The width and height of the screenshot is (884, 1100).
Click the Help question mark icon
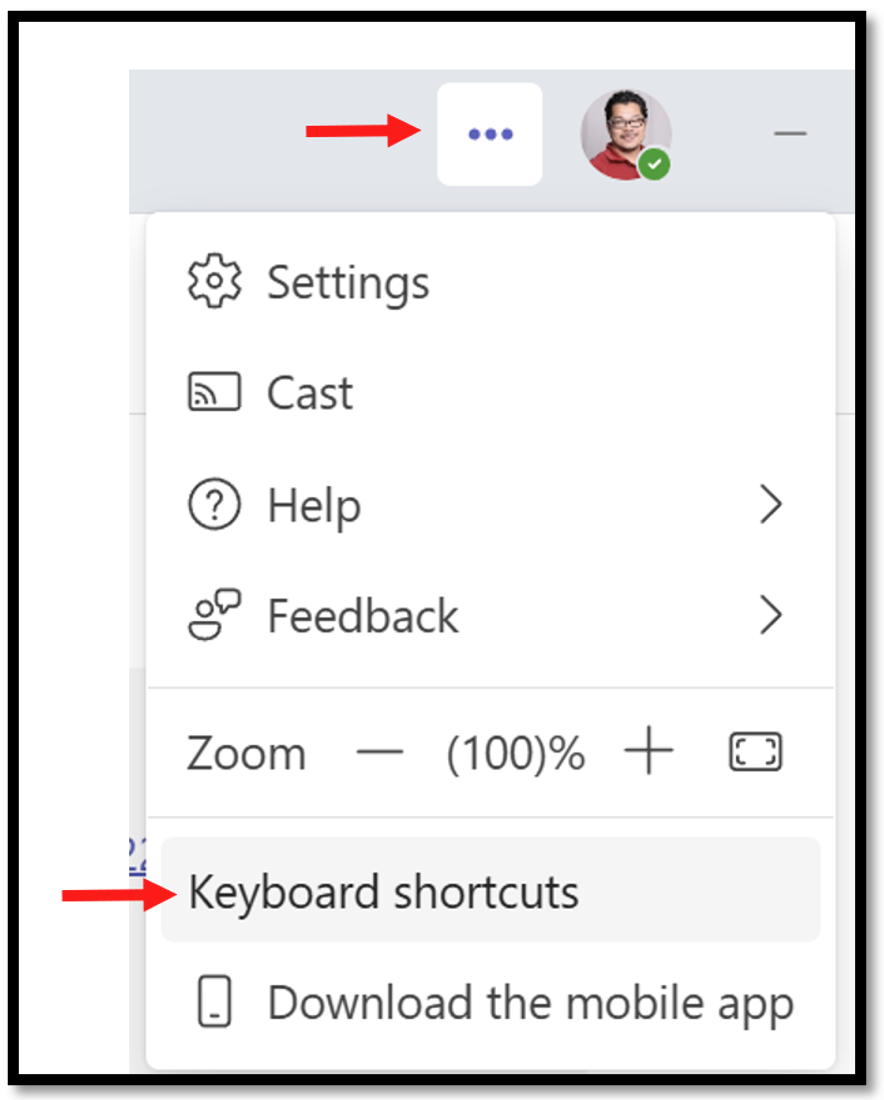pos(215,504)
